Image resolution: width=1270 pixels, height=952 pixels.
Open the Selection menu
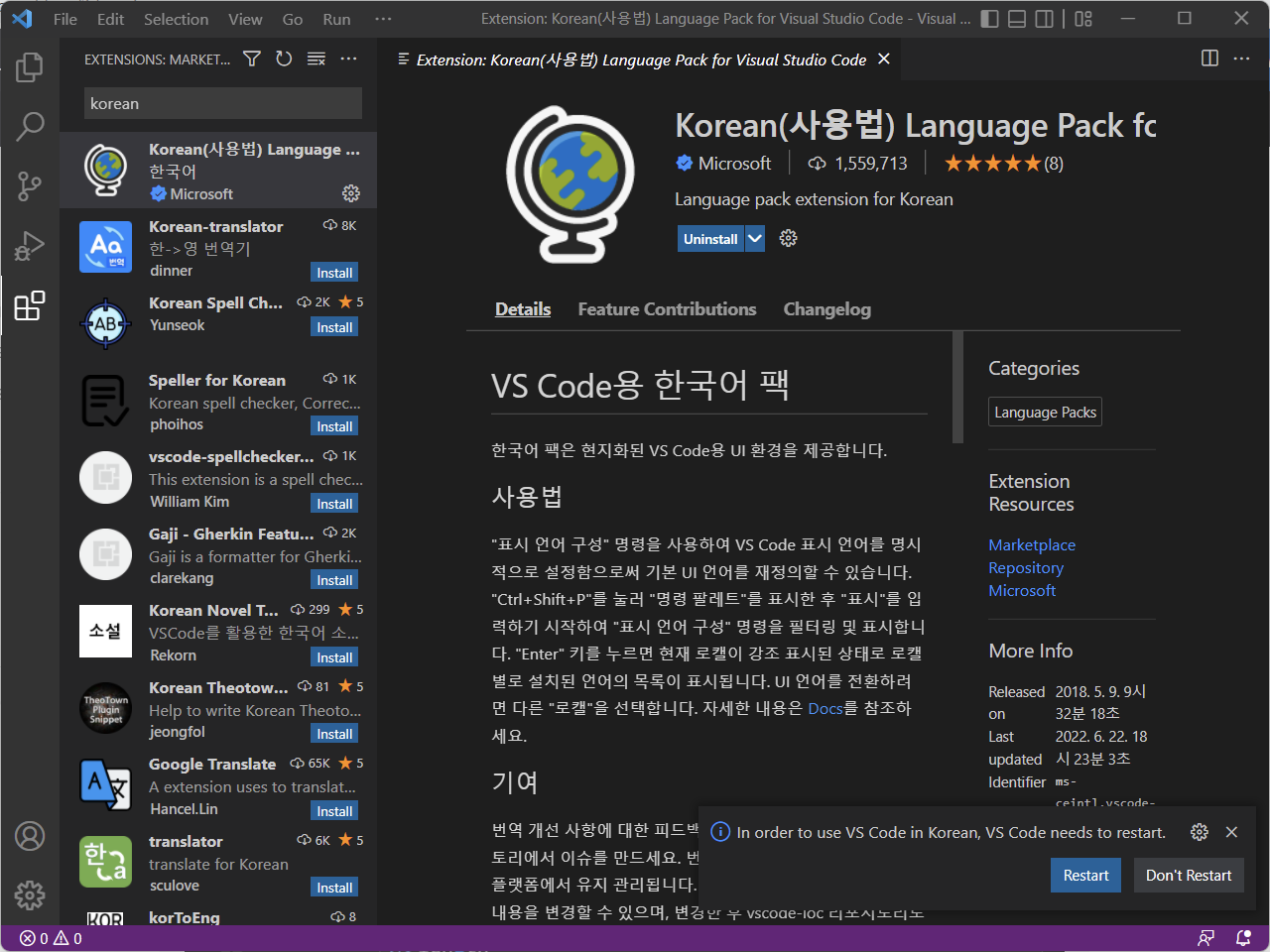point(176,19)
